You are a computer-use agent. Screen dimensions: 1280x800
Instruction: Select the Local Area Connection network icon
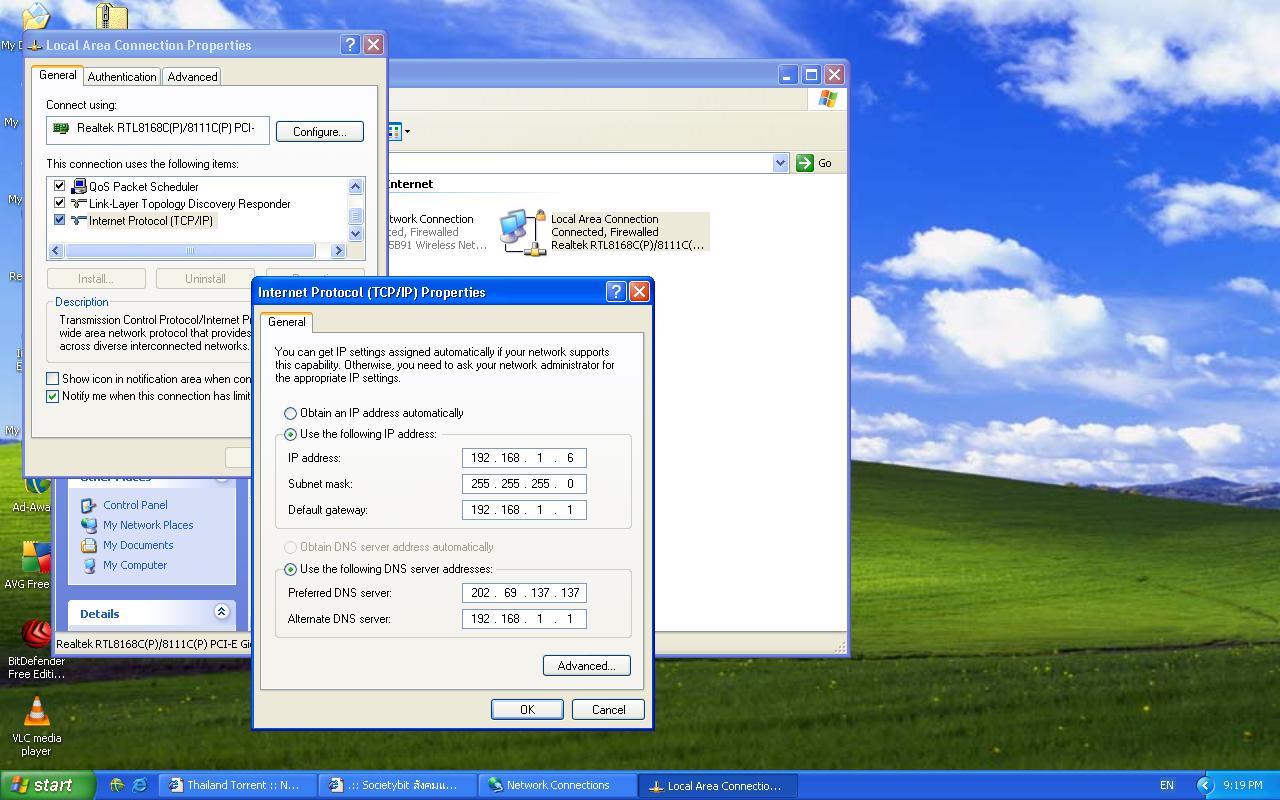tap(521, 232)
